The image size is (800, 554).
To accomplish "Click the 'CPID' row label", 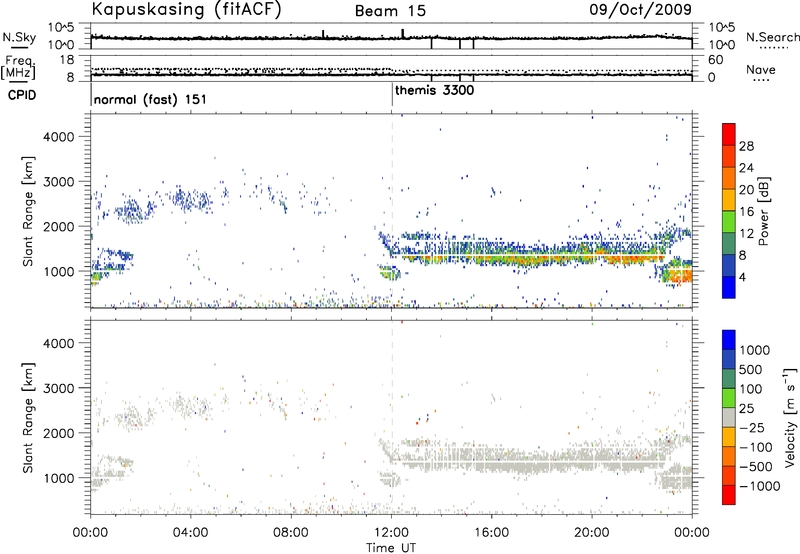I will (22, 95).
